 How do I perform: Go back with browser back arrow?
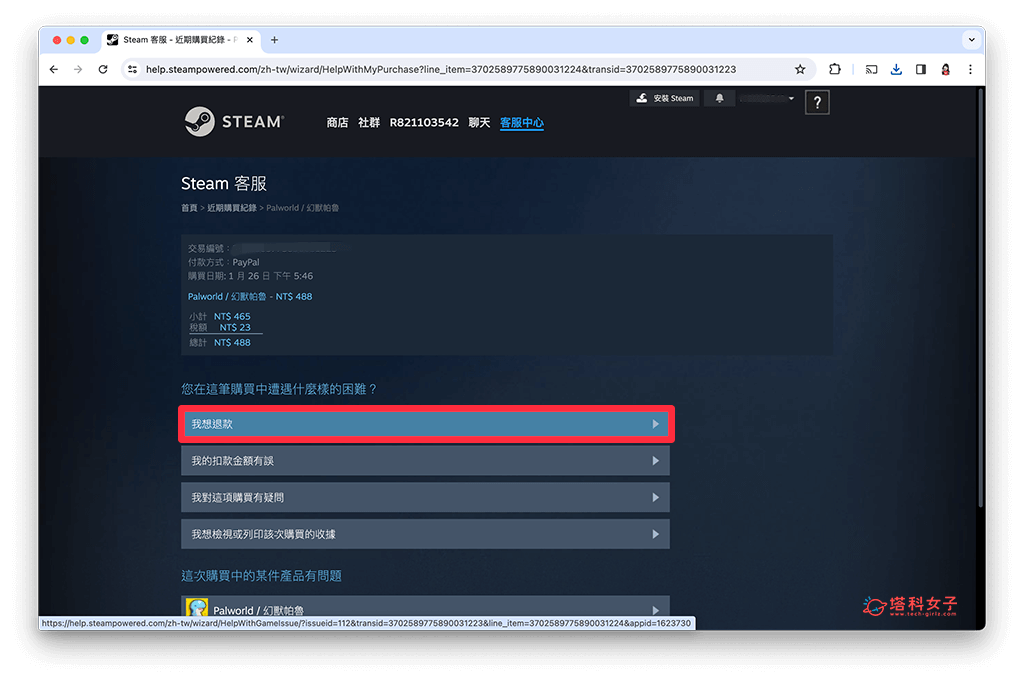54,69
